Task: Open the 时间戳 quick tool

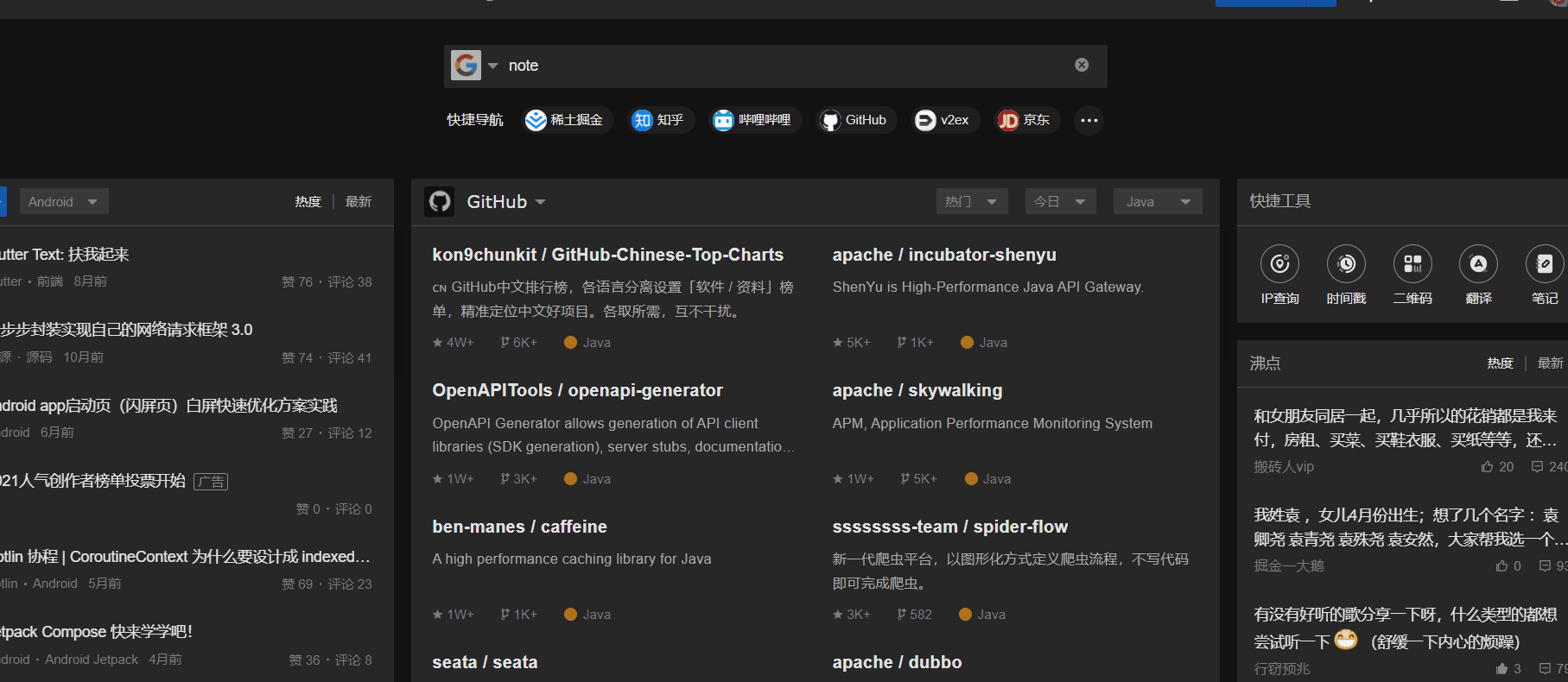Action: (x=1346, y=275)
